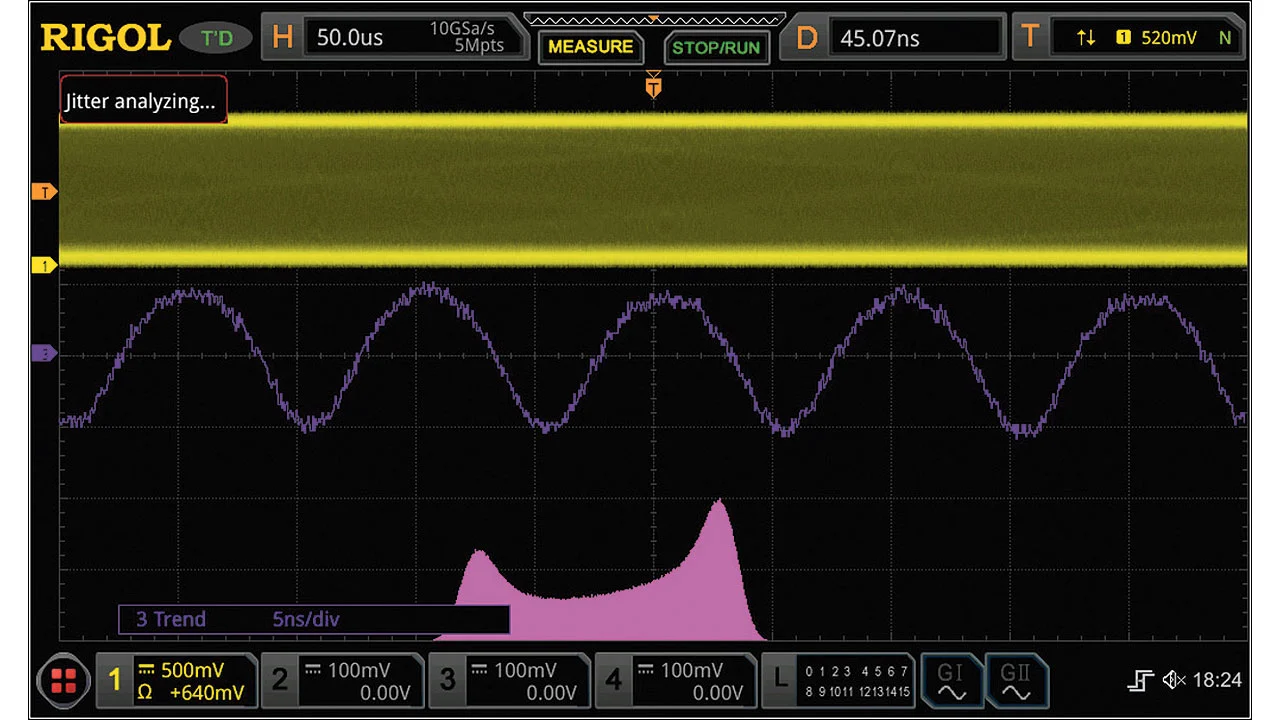Enable channel 4 at 100mV

[x=676, y=681]
